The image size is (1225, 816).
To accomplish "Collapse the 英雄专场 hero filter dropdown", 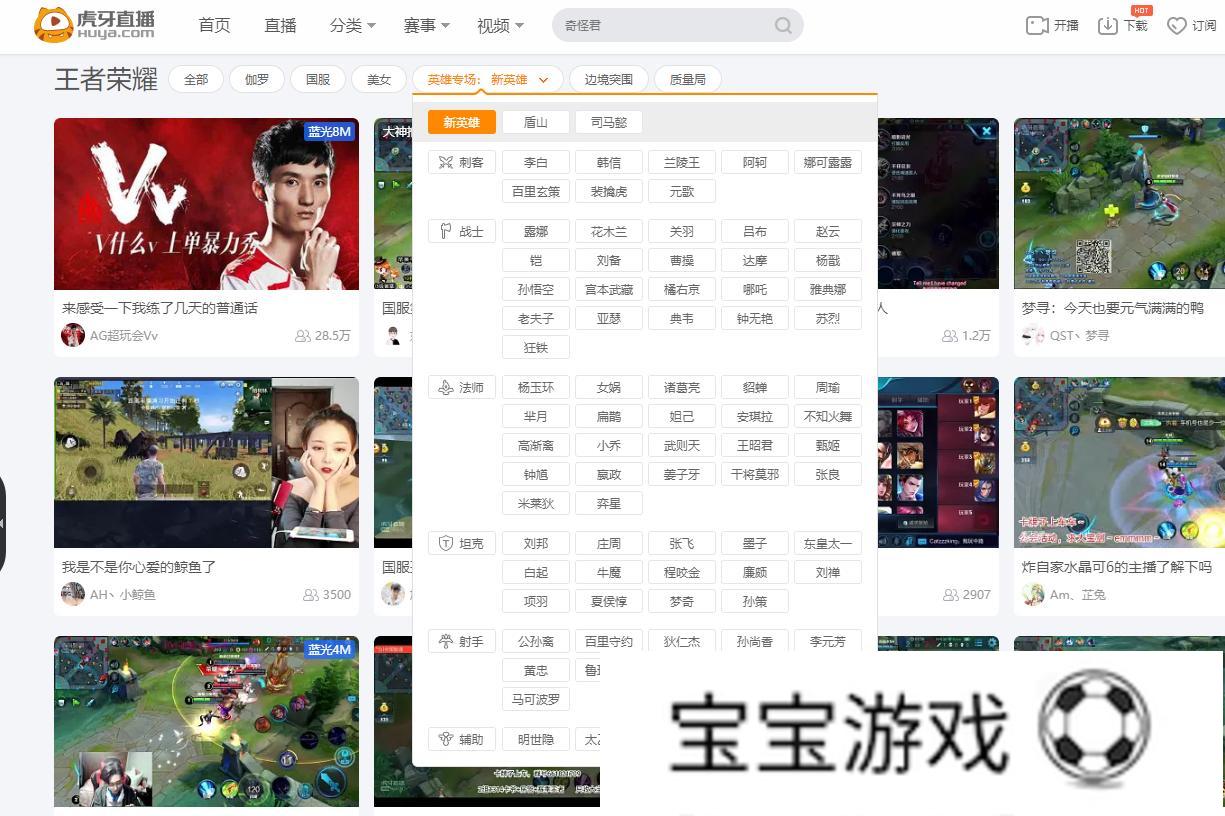I will 488,79.
